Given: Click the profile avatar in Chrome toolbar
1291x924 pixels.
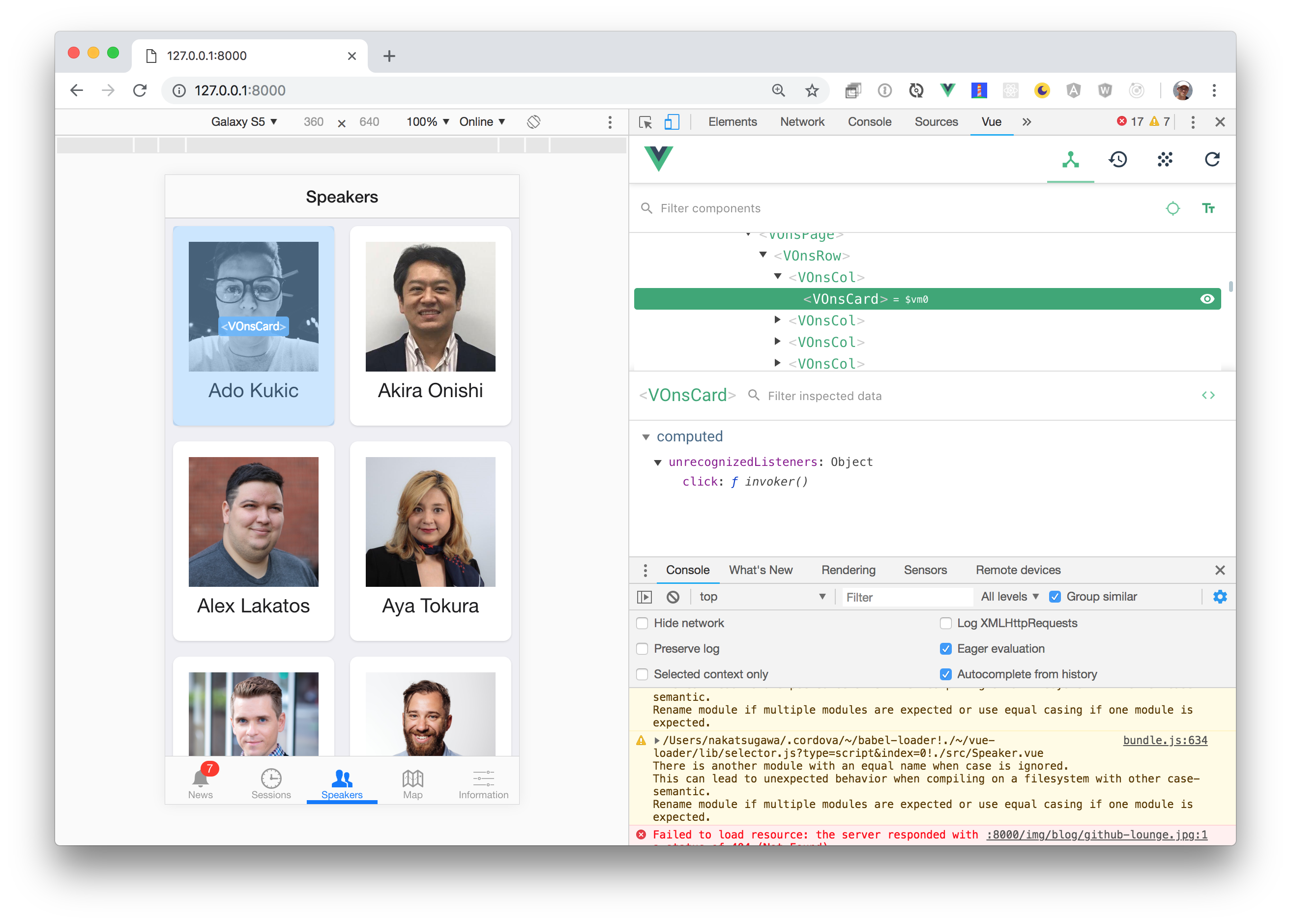Looking at the screenshot, I should tap(1183, 90).
